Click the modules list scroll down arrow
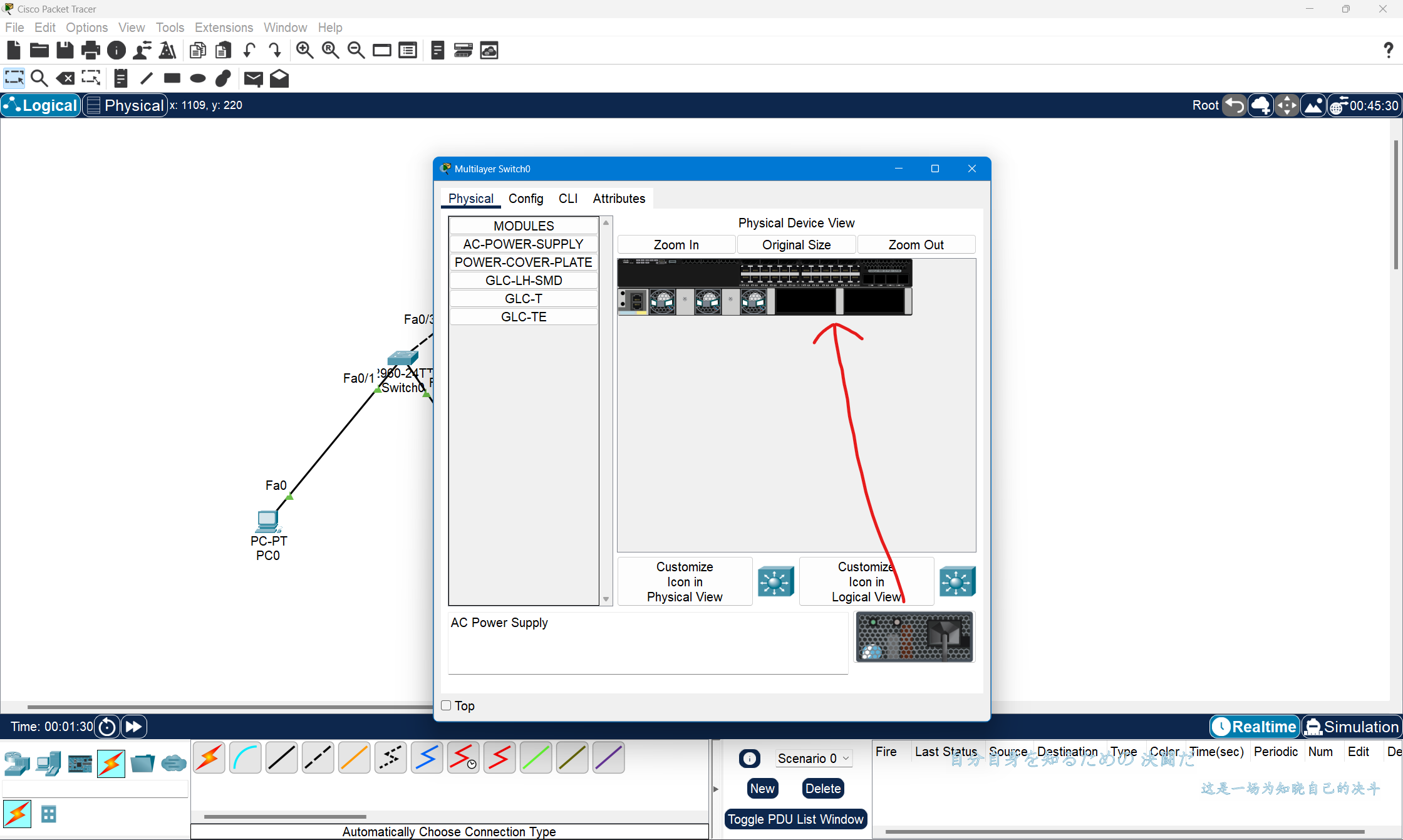The height and width of the screenshot is (840, 1403). tap(606, 599)
